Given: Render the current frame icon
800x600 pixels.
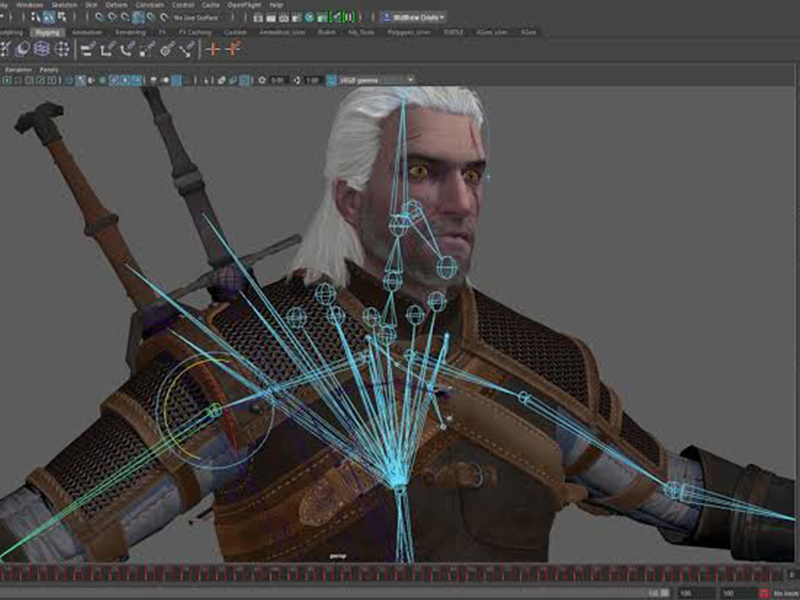Looking at the screenshot, I should [271, 18].
